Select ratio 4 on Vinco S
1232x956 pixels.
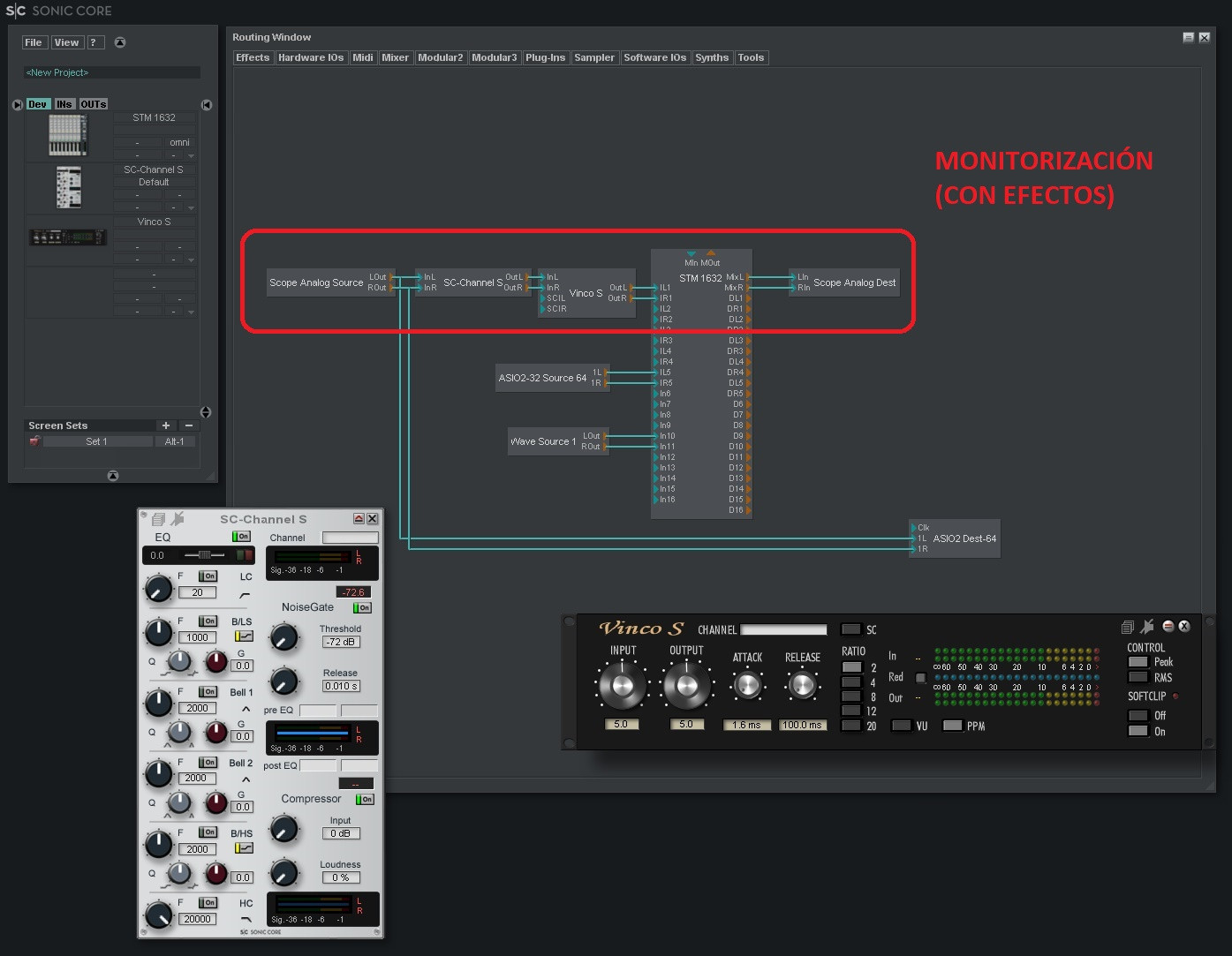(851, 682)
